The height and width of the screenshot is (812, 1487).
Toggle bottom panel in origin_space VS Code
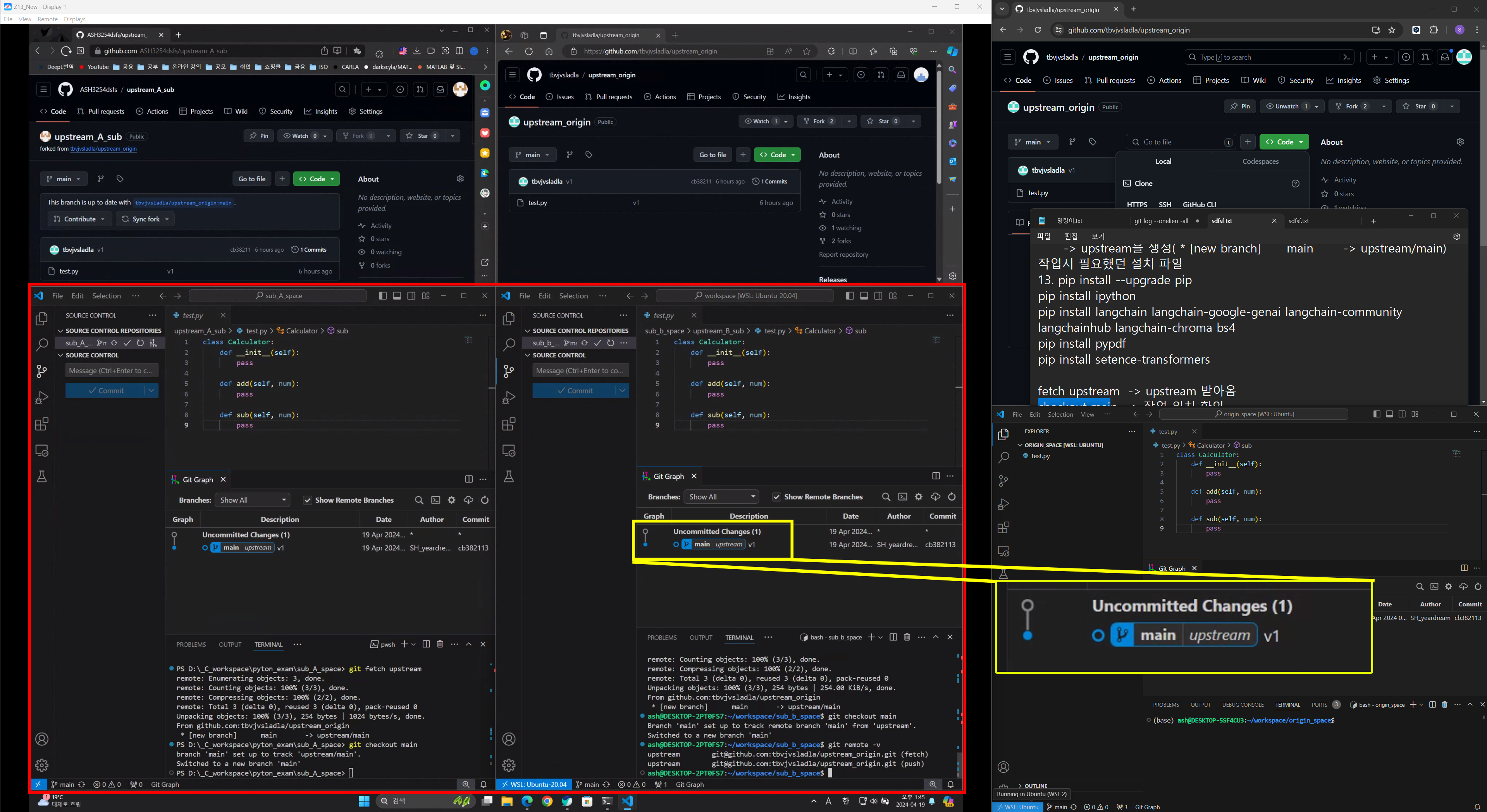pos(1389,414)
